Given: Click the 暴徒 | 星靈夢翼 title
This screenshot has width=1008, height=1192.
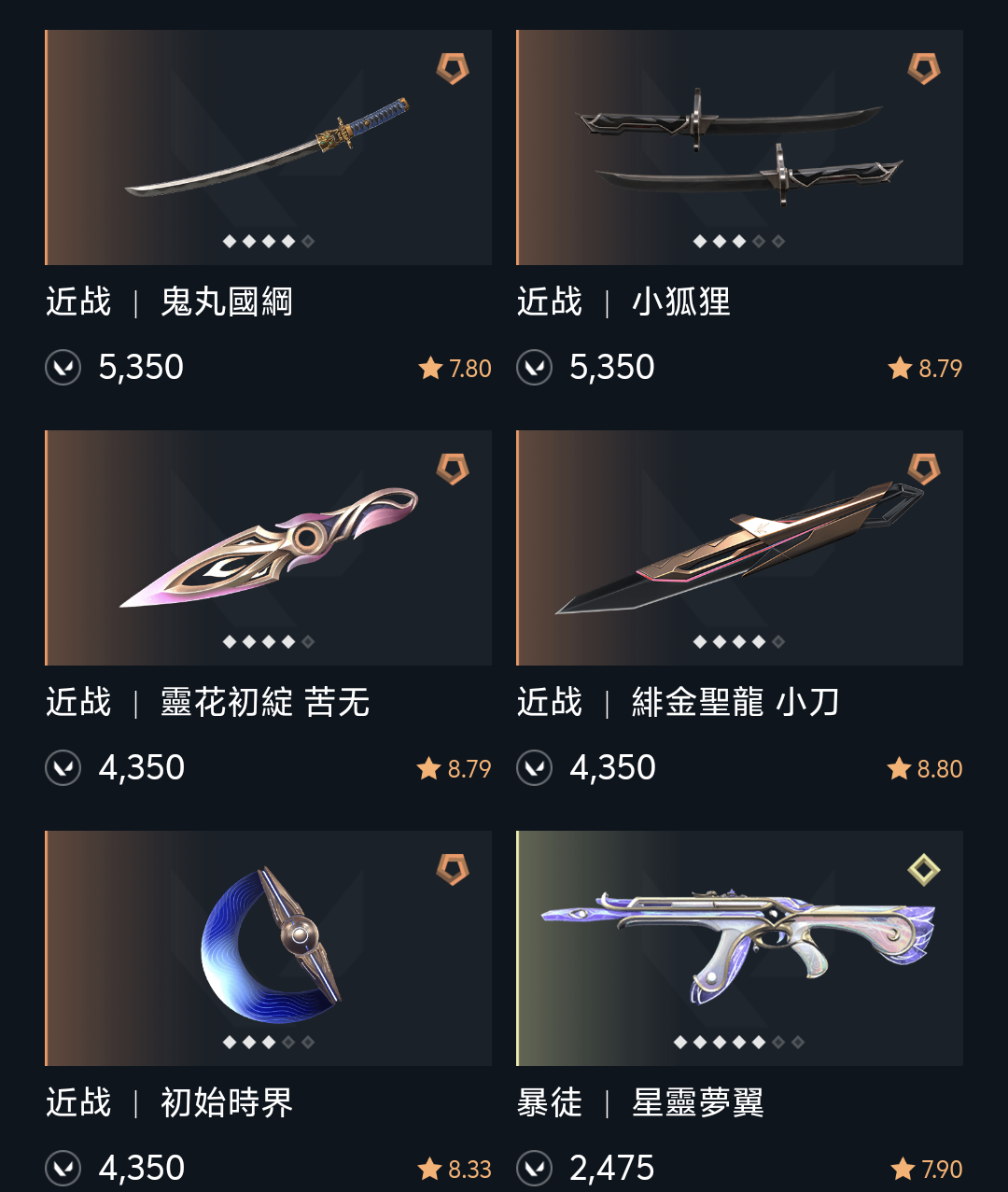Looking at the screenshot, I should click(x=640, y=1102).
